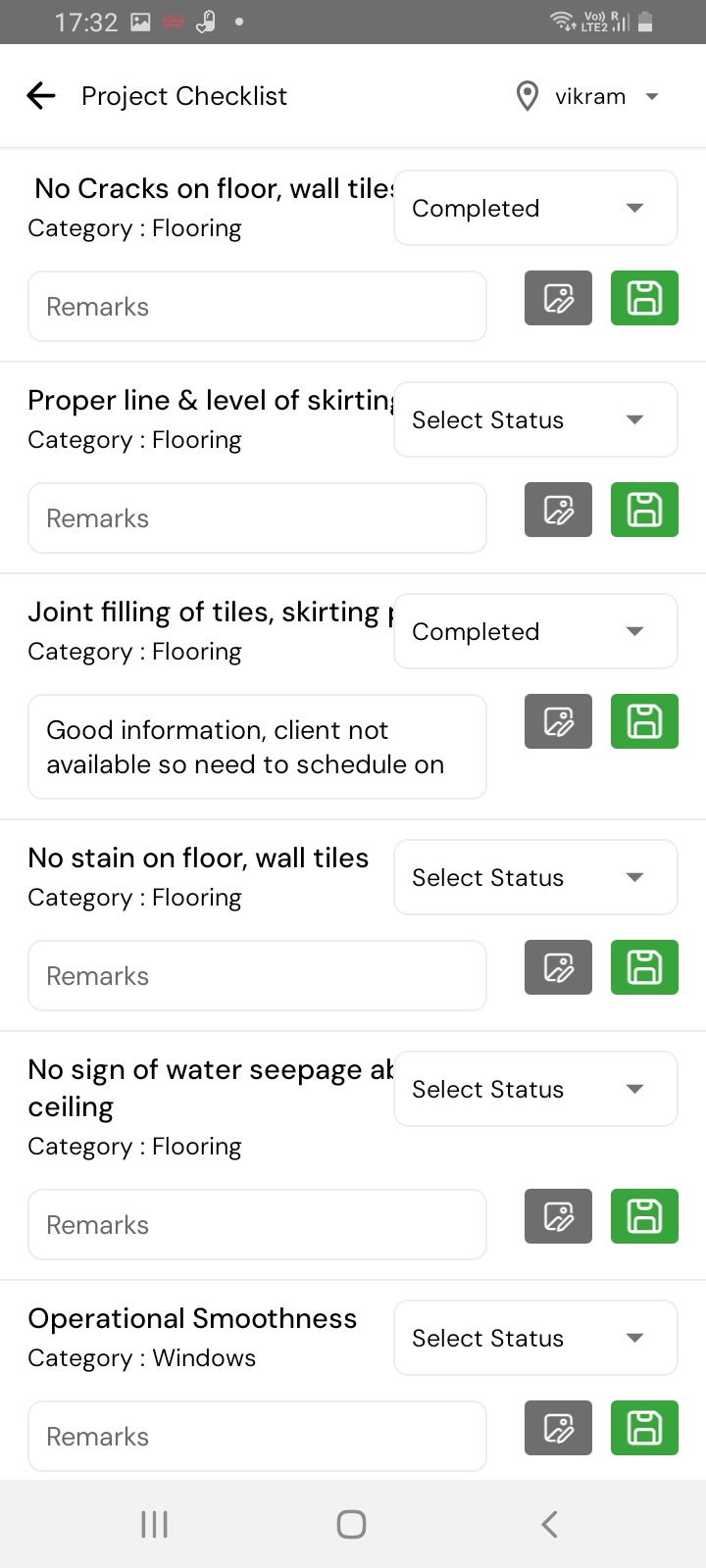Viewport: 706px width, 1568px height.
Task: Save the No stain on floor item
Action: [644, 967]
